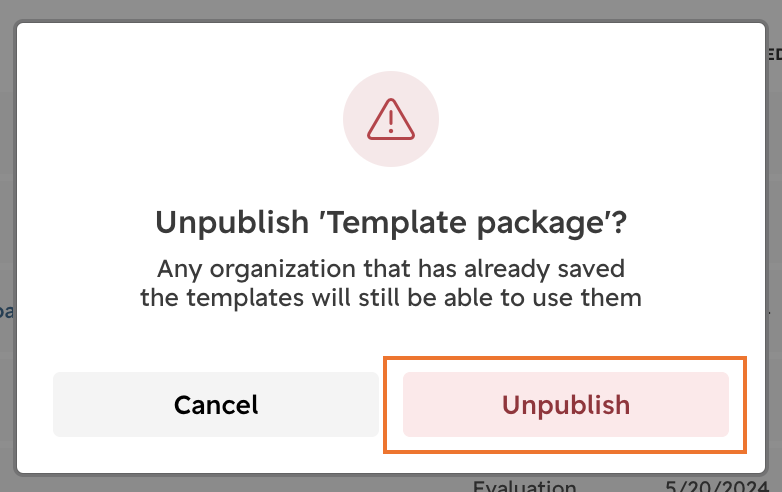This screenshot has height=492, width=782.
Task: Click the cut-off column header at the top right
Action: [774, 54]
